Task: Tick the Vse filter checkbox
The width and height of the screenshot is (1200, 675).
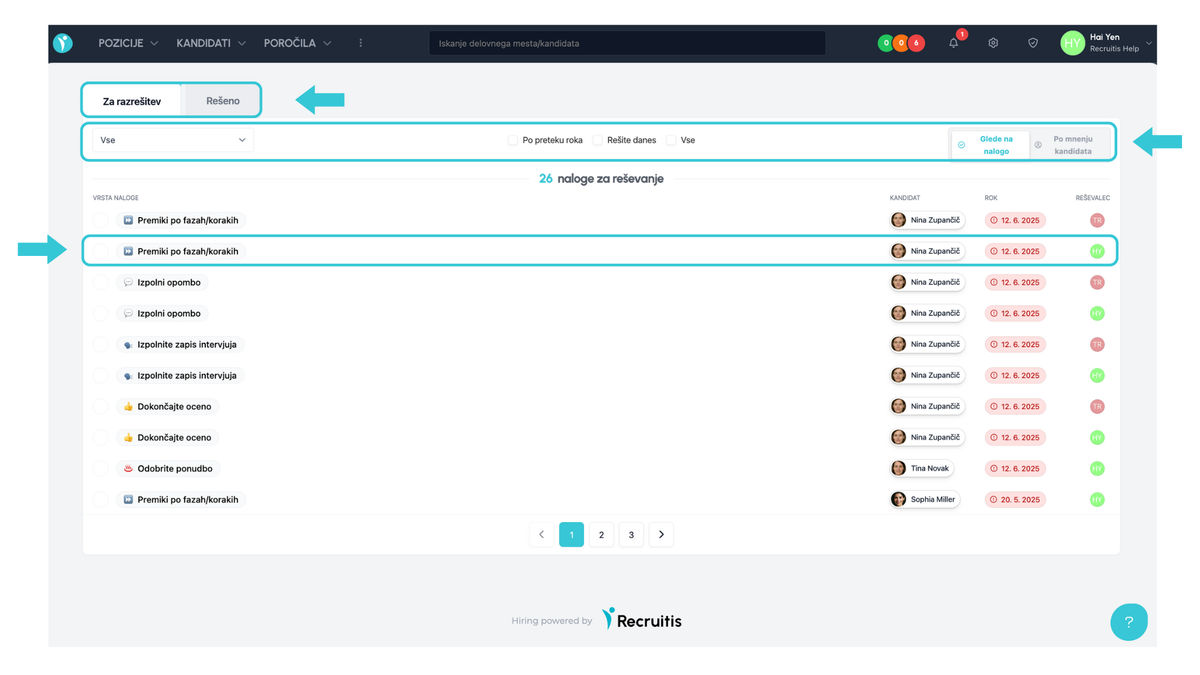Action: click(672, 140)
